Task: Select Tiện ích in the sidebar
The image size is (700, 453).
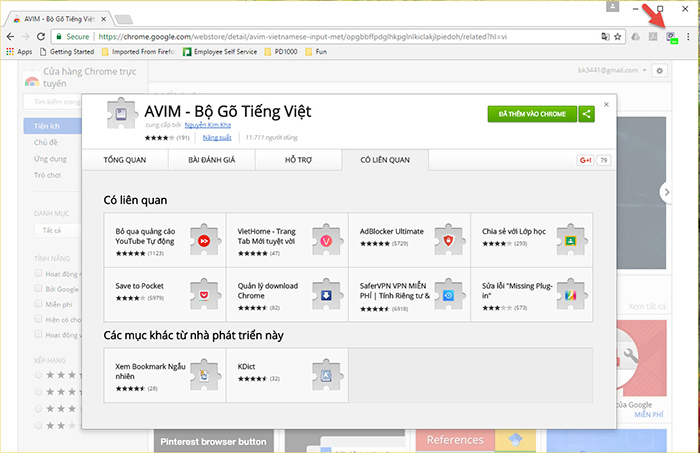Action: [53, 126]
